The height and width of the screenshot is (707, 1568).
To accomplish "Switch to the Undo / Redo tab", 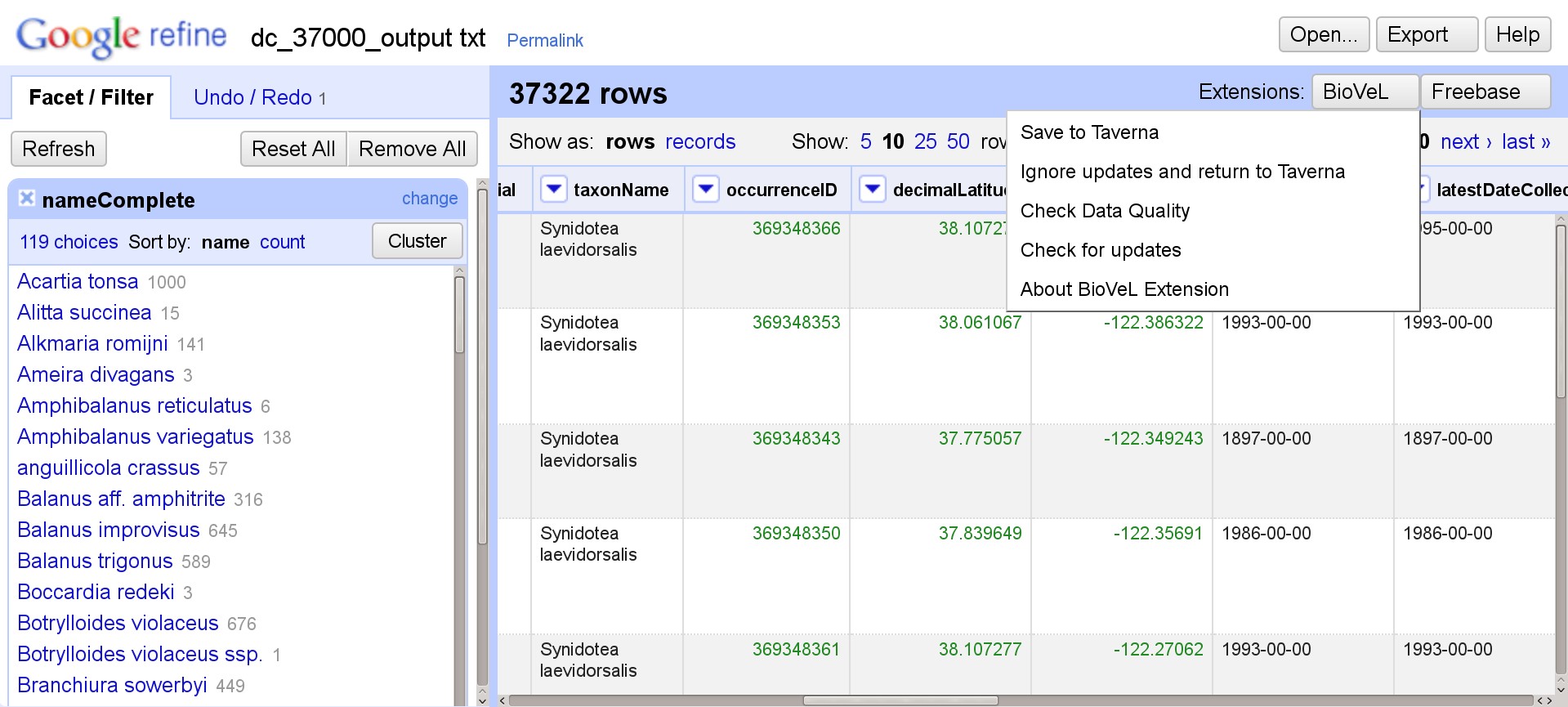I will click(260, 97).
